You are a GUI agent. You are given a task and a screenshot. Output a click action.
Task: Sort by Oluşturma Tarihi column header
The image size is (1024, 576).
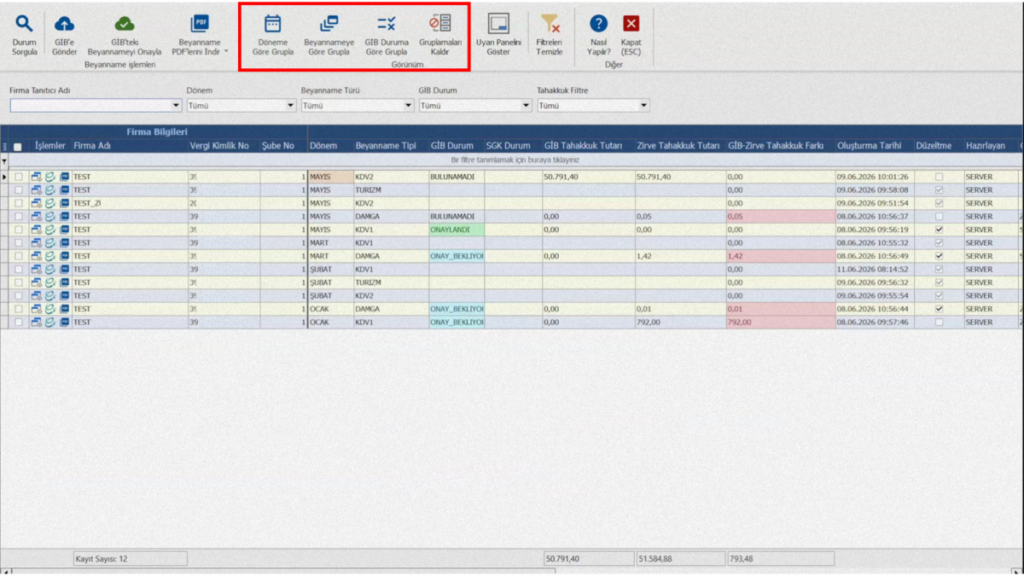pos(870,146)
